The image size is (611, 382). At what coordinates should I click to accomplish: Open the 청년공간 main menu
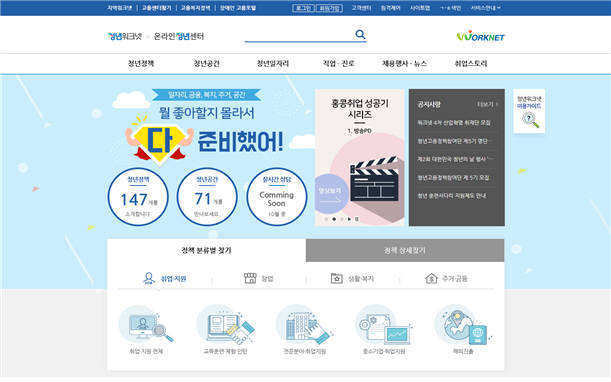[207, 63]
